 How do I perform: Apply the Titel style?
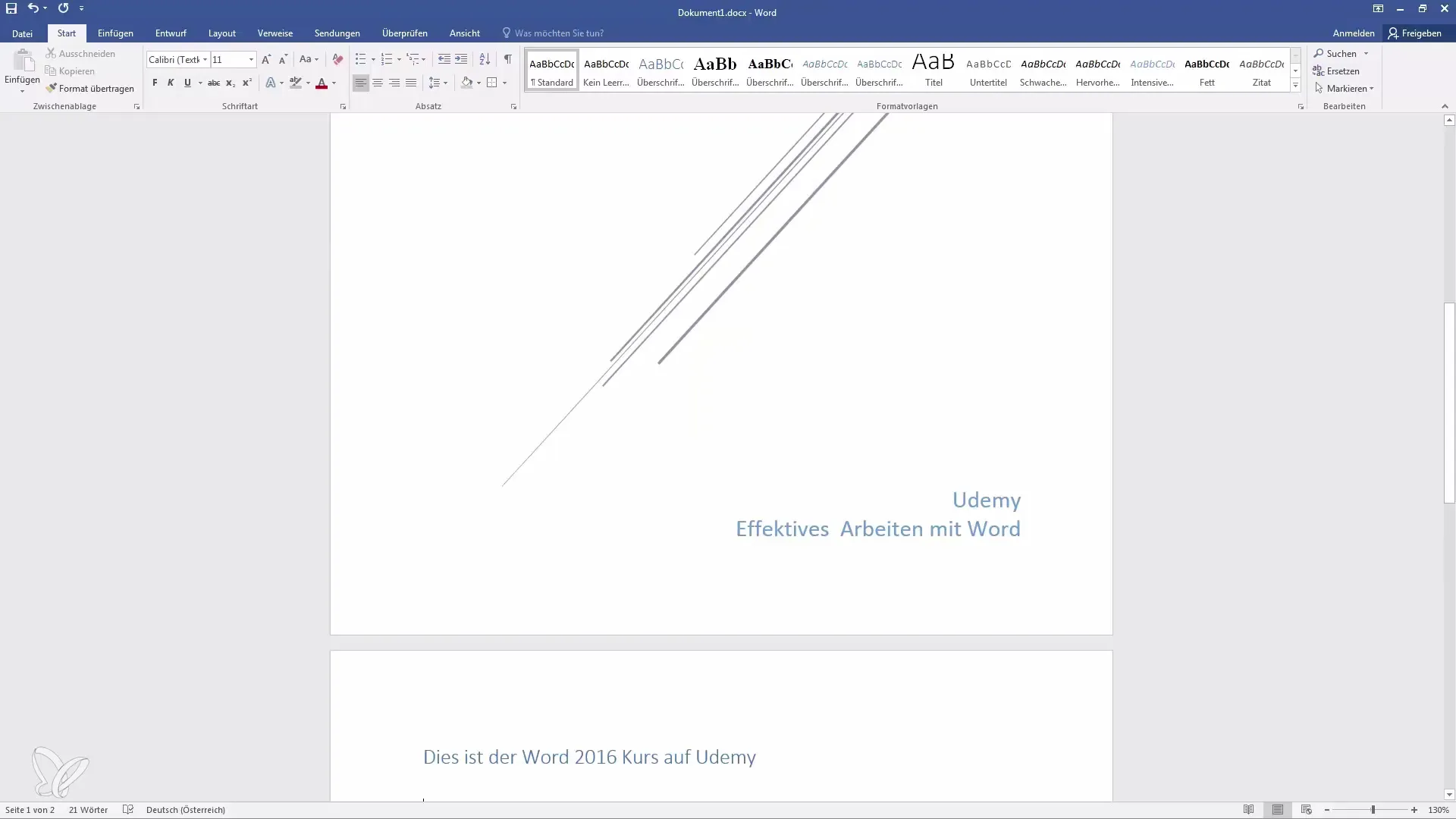934,70
